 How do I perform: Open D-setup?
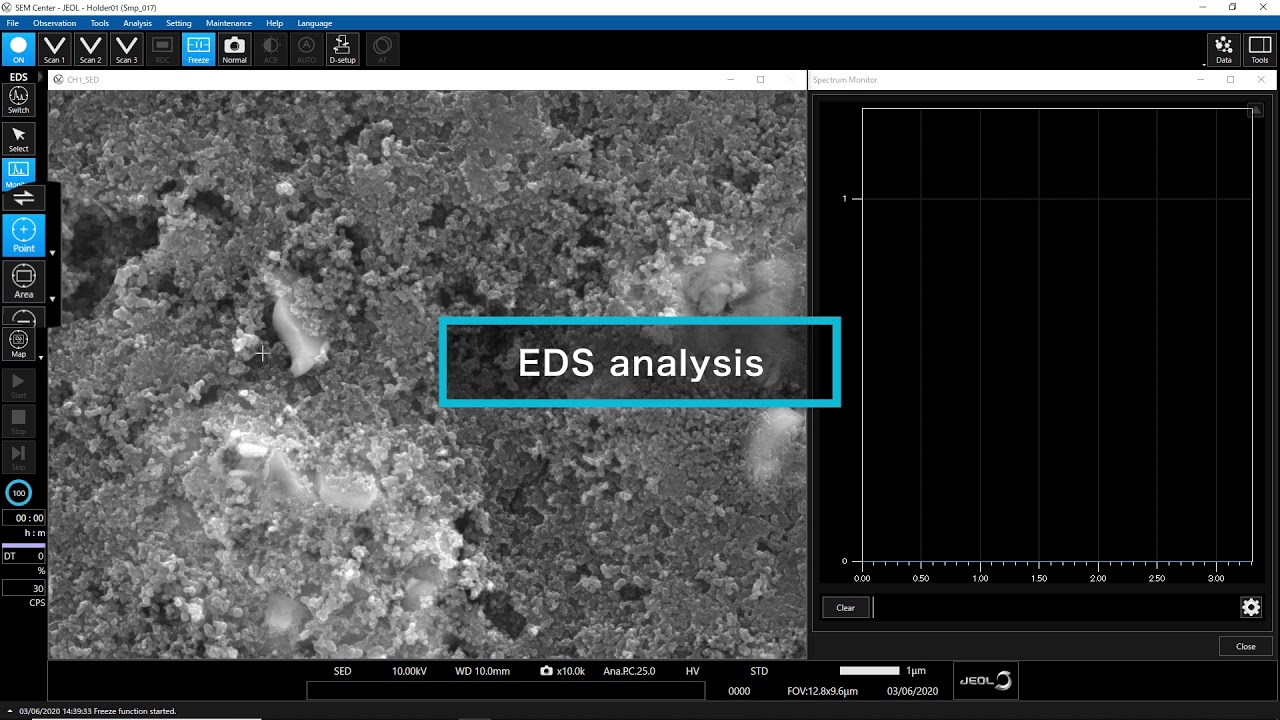tap(342, 49)
